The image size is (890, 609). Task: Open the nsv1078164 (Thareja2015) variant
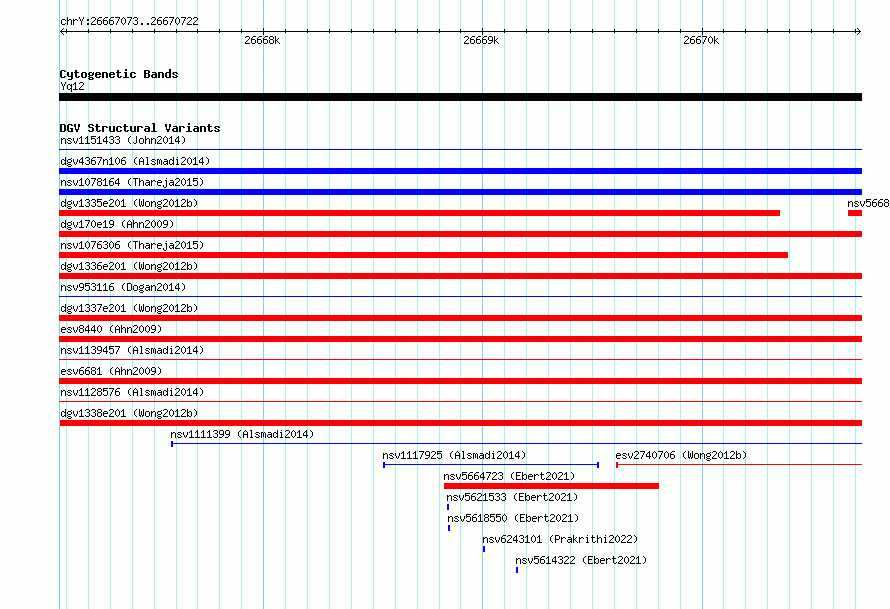coord(460,192)
